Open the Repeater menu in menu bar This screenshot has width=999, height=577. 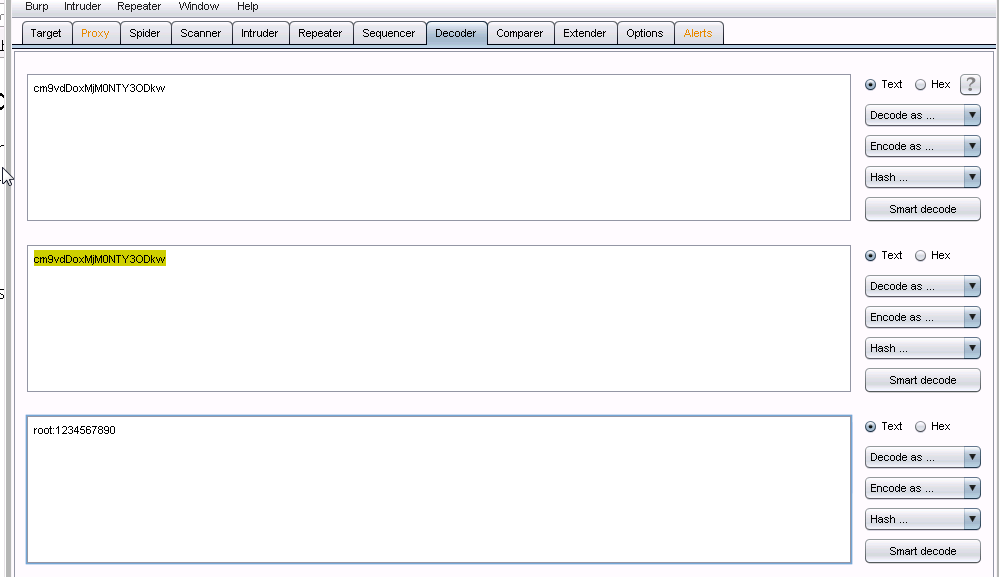(x=139, y=6)
